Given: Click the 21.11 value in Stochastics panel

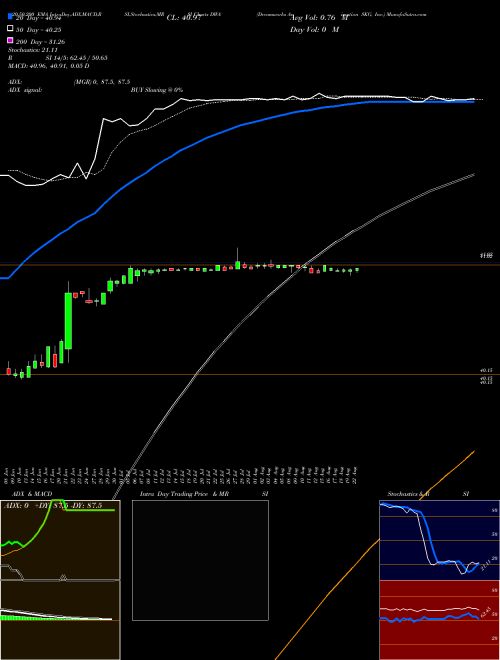Looking at the screenshot, I should tap(485, 564).
